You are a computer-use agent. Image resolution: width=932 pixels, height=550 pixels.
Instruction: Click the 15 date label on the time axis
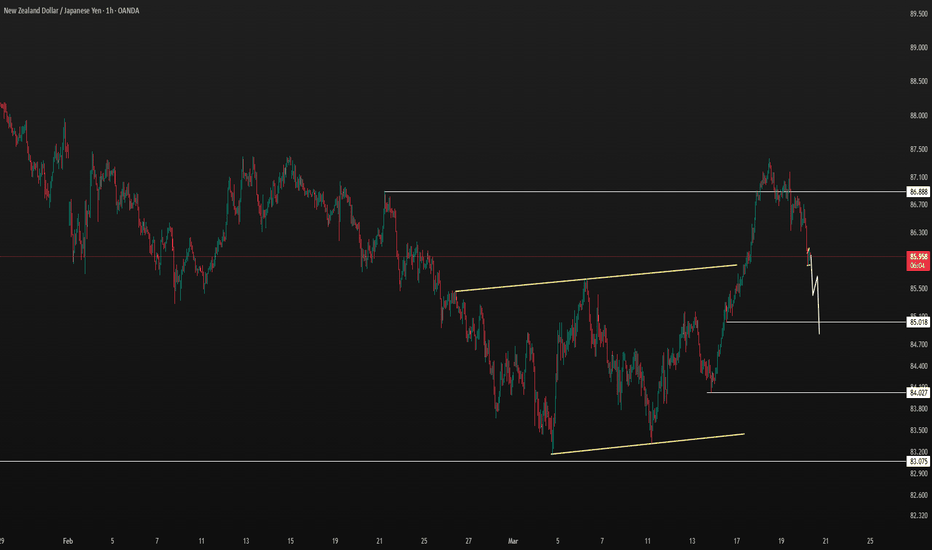(x=291, y=541)
